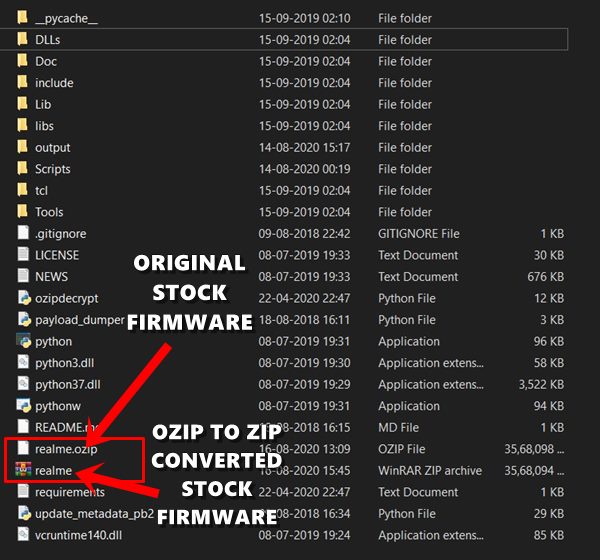Click the include folder icon
The height and width of the screenshot is (560, 600).
23,82
